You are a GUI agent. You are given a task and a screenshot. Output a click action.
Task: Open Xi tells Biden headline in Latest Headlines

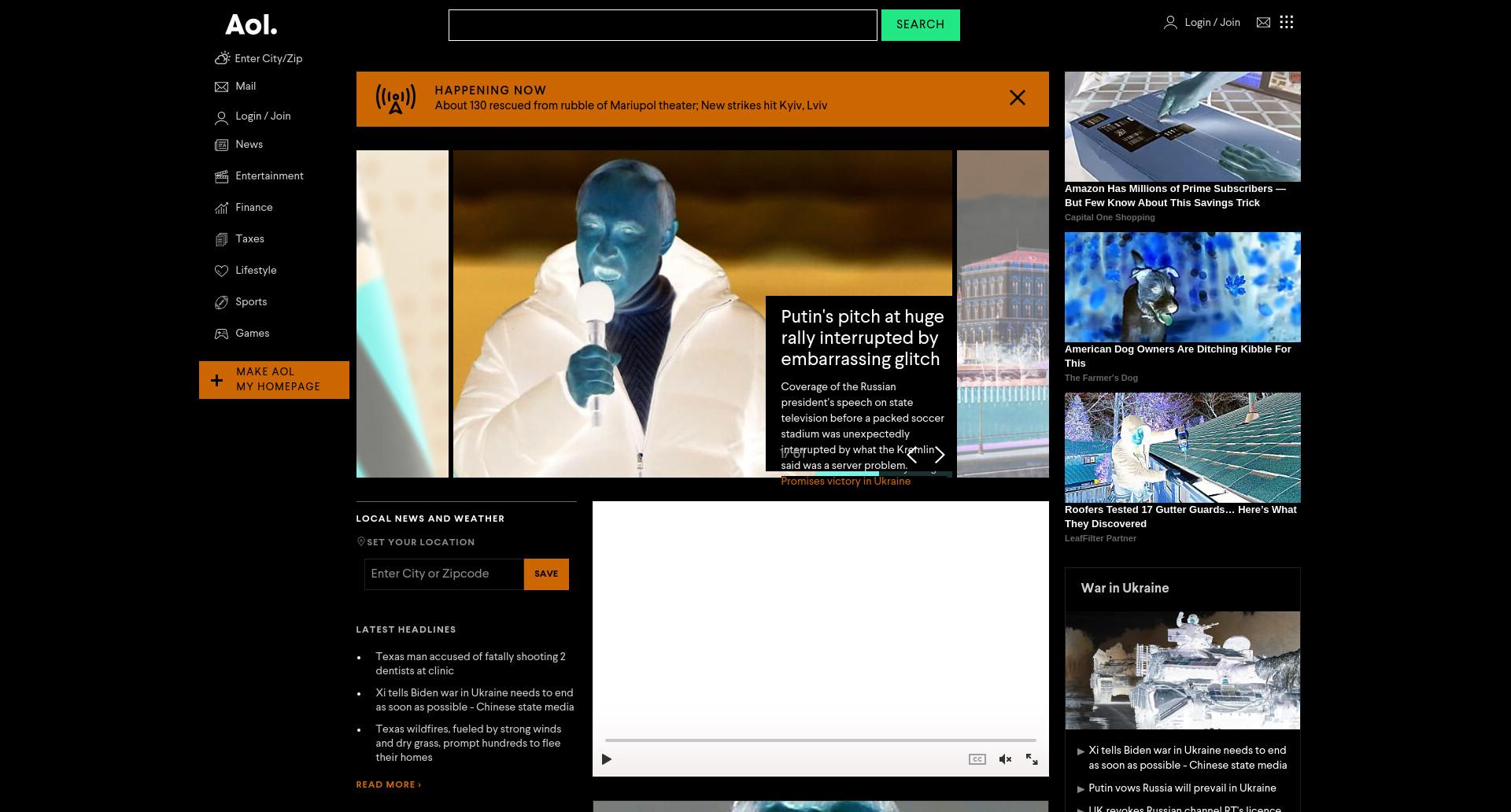[475, 700]
